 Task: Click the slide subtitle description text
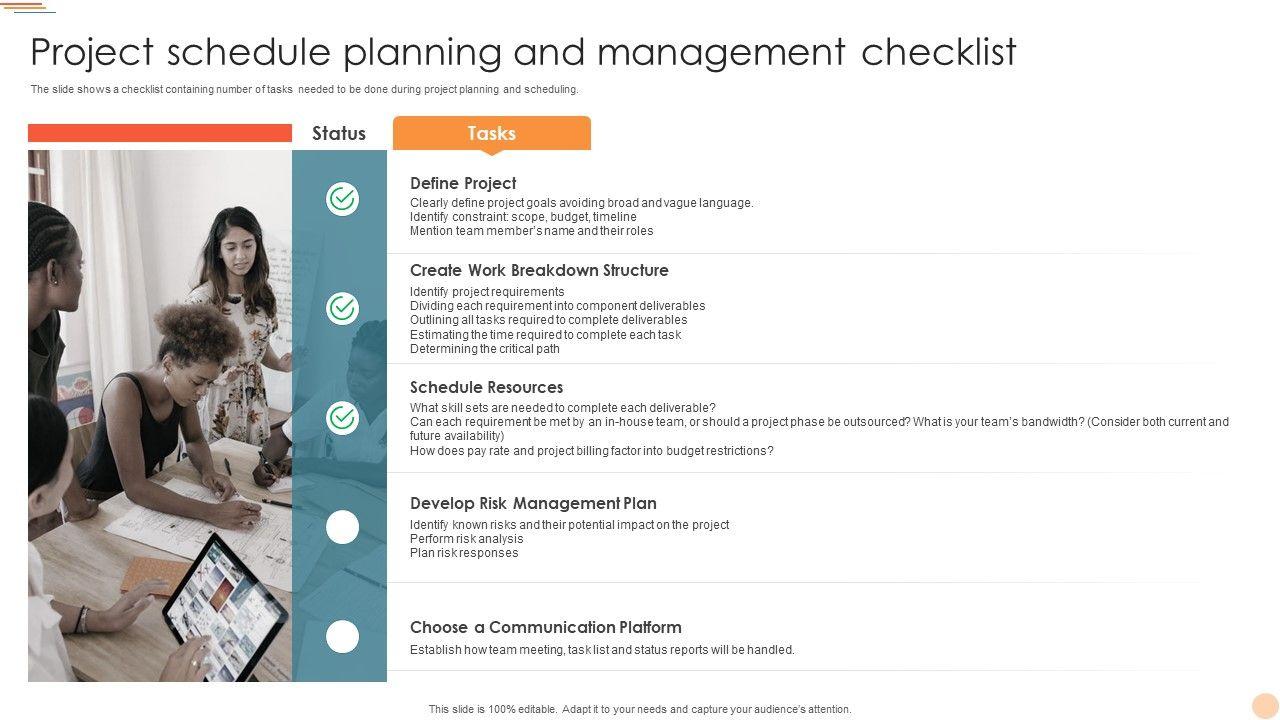[304, 89]
